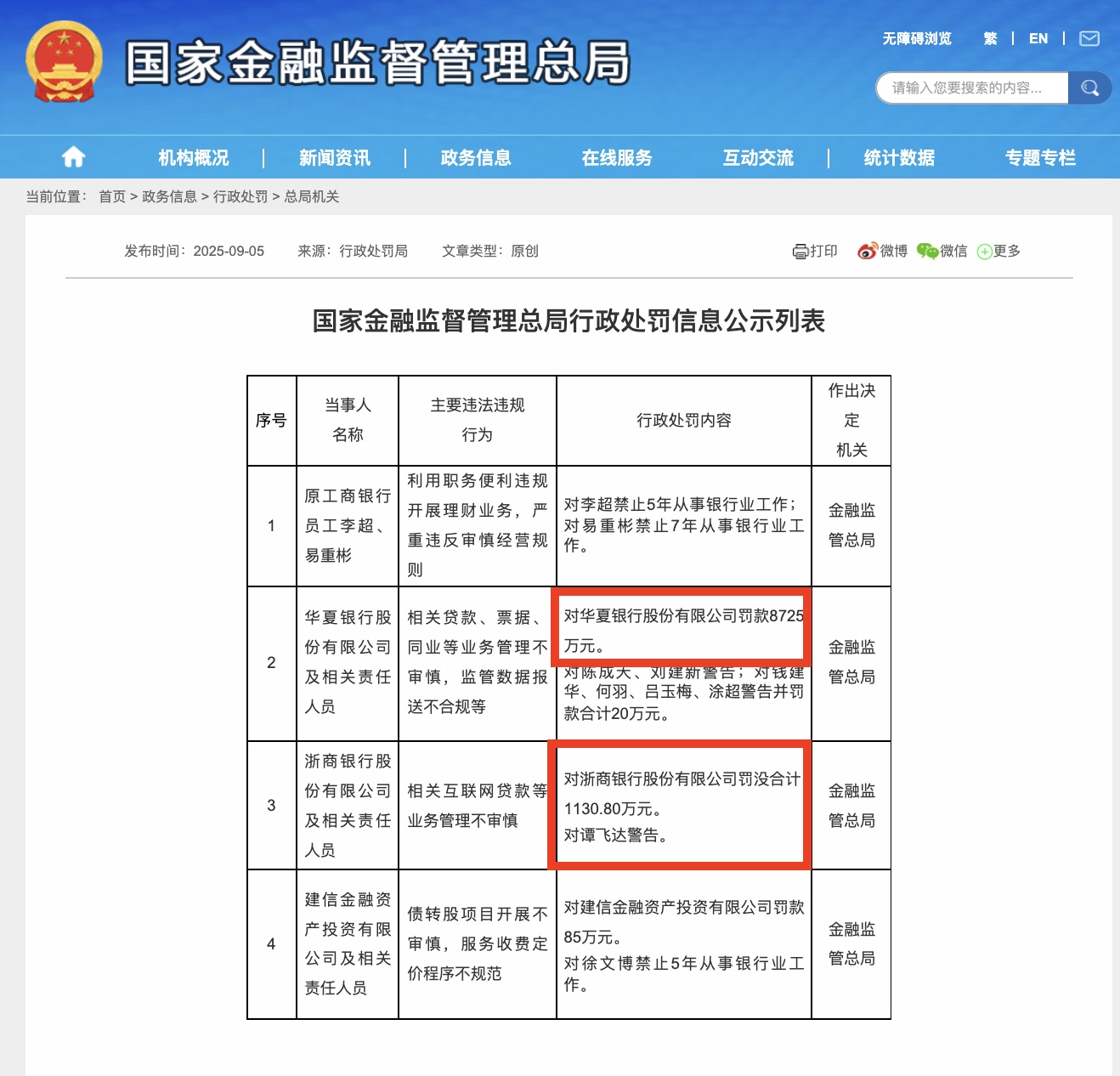This screenshot has width=1120, height=1076.
Task: Open the 统计数据 menu
Action: (899, 157)
